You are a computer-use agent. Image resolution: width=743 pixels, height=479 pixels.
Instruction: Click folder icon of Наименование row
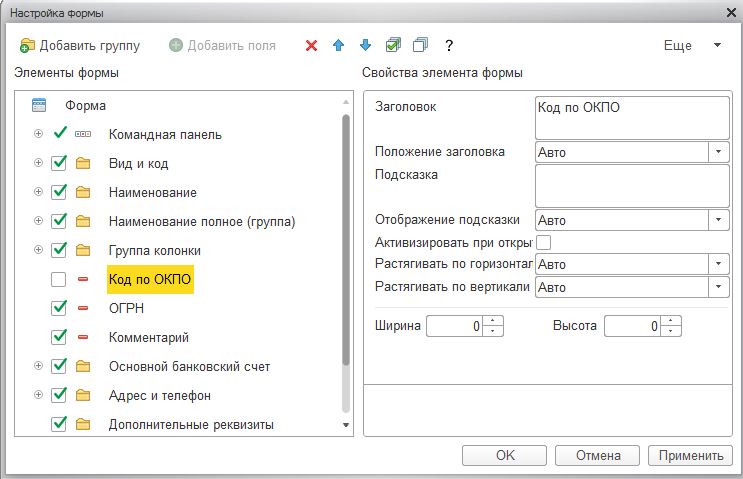click(x=83, y=192)
